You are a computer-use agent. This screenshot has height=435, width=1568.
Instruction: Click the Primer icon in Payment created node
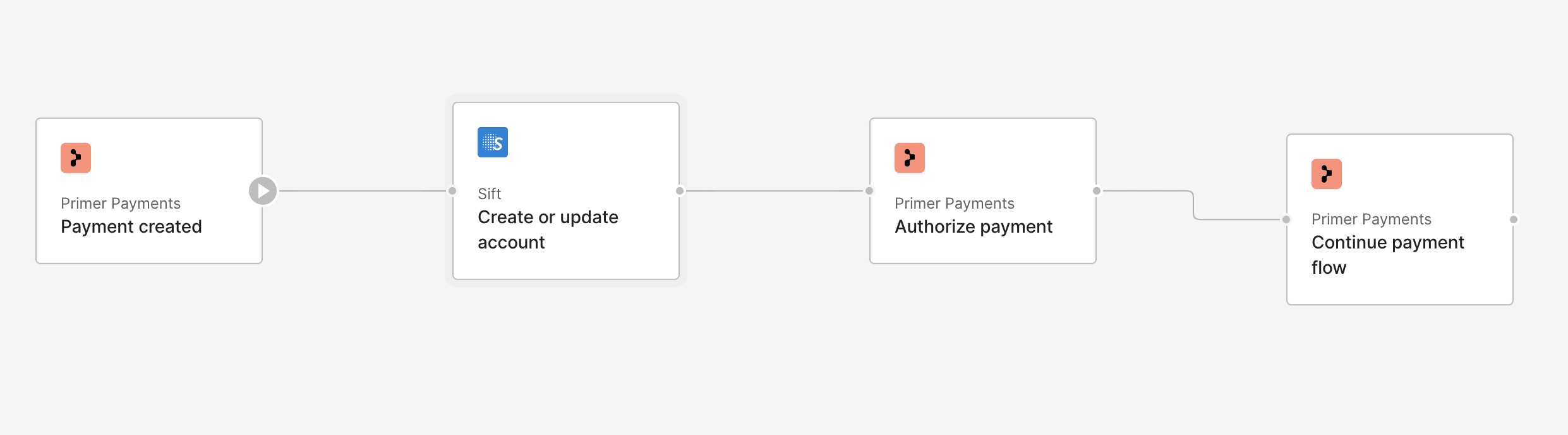[76, 158]
